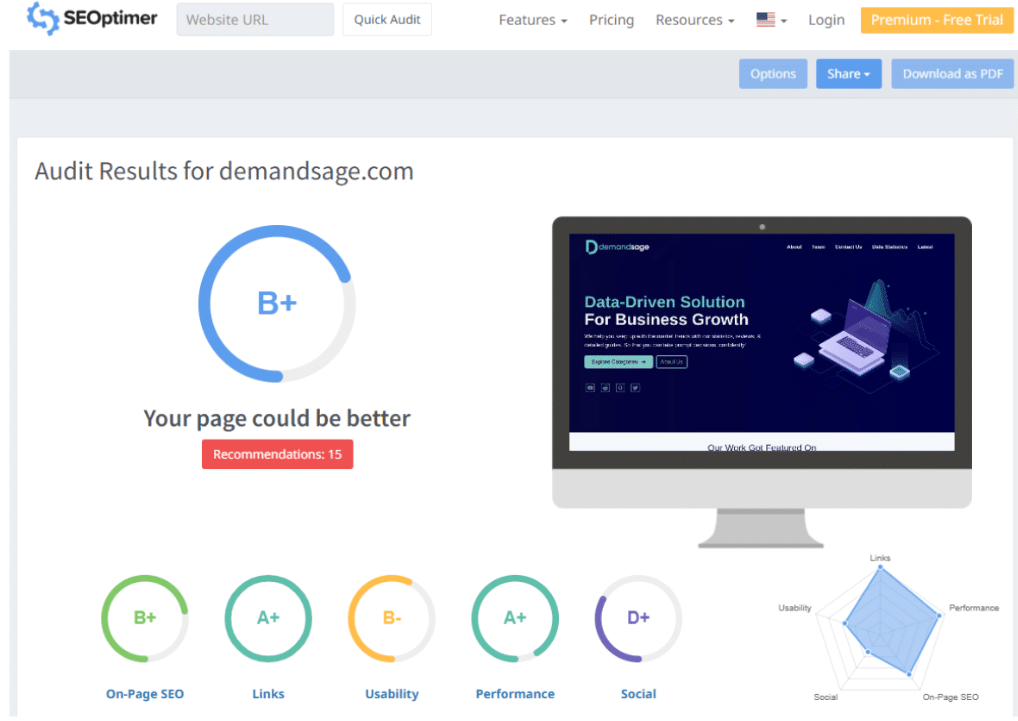Download the report as PDF
This screenshot has height=721, width=1018.
(952, 74)
